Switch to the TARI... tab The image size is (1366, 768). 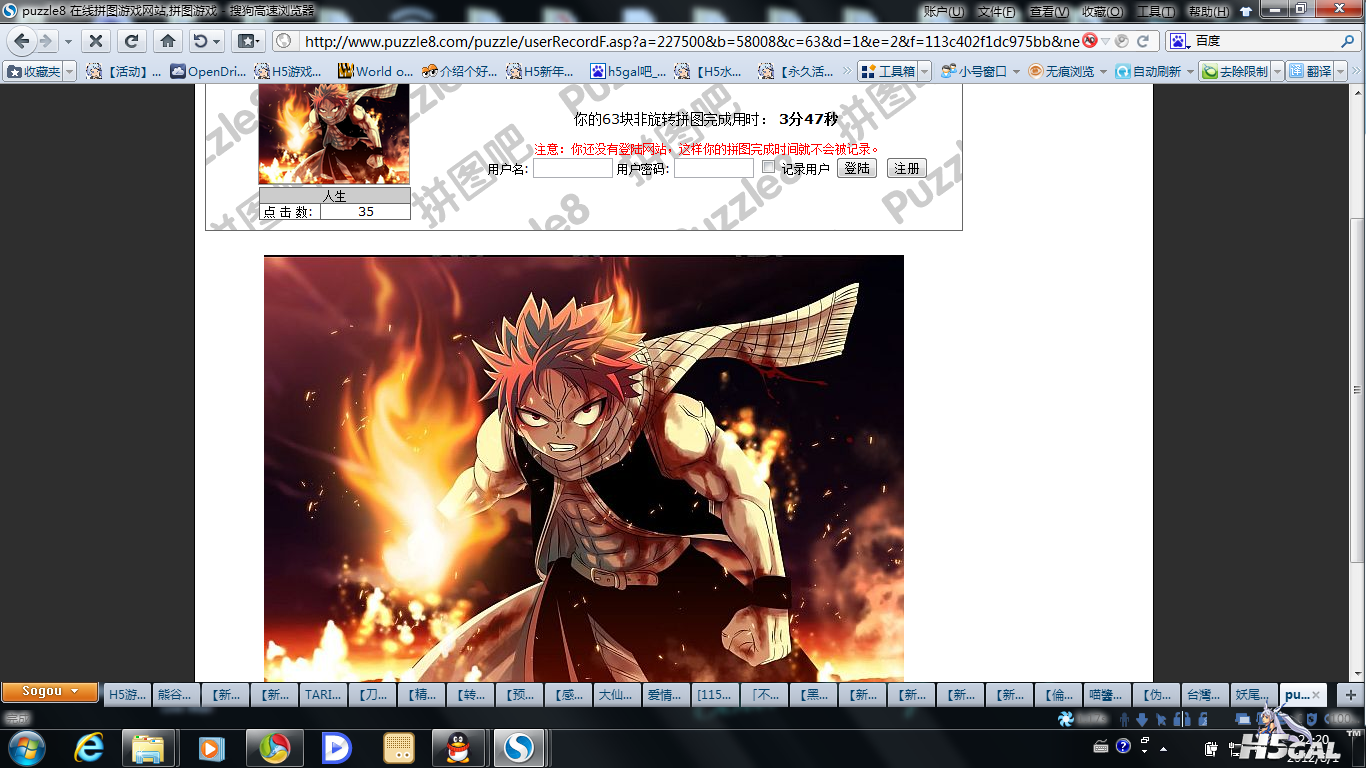coord(324,694)
